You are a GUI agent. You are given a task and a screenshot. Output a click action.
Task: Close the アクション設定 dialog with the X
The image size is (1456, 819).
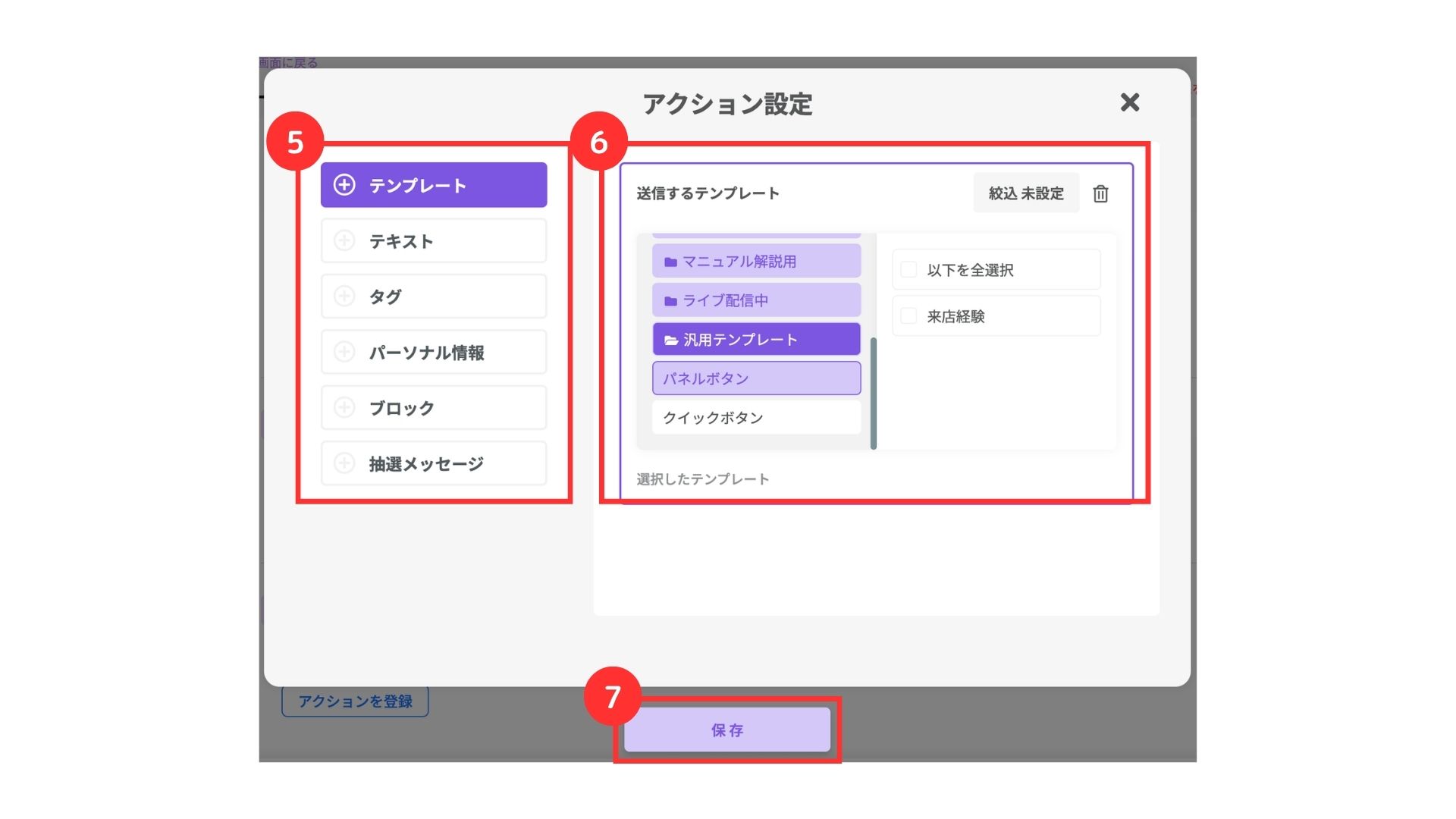[x=1129, y=102]
